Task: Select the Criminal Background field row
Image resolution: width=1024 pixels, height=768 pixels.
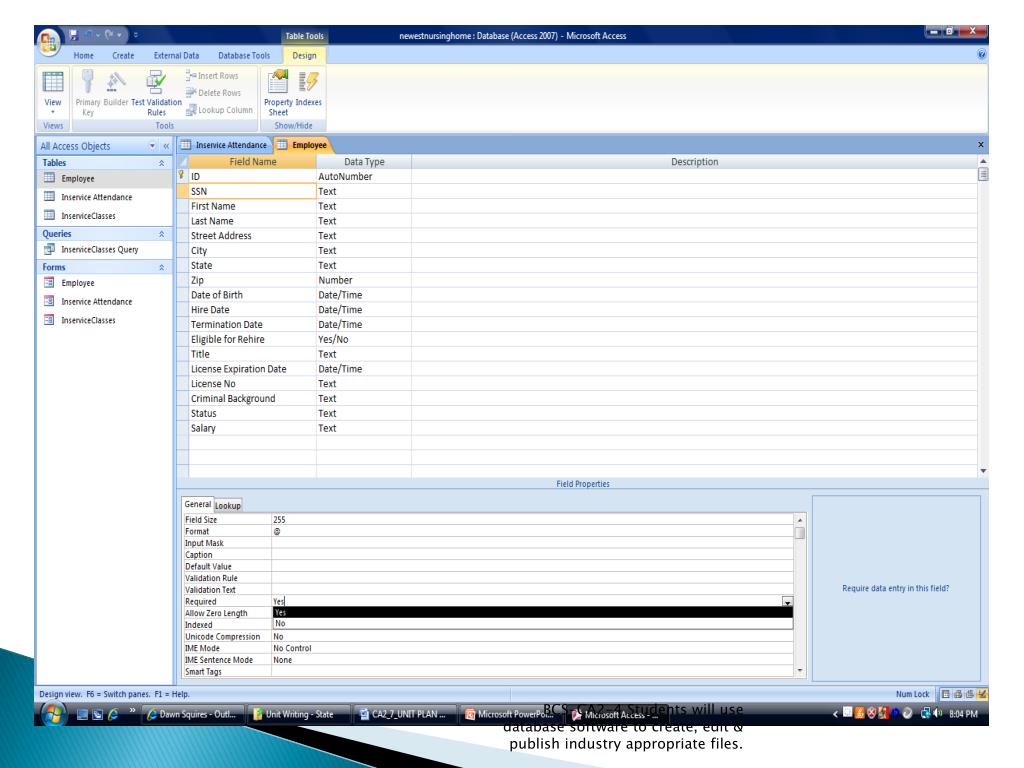Action: 252,398
